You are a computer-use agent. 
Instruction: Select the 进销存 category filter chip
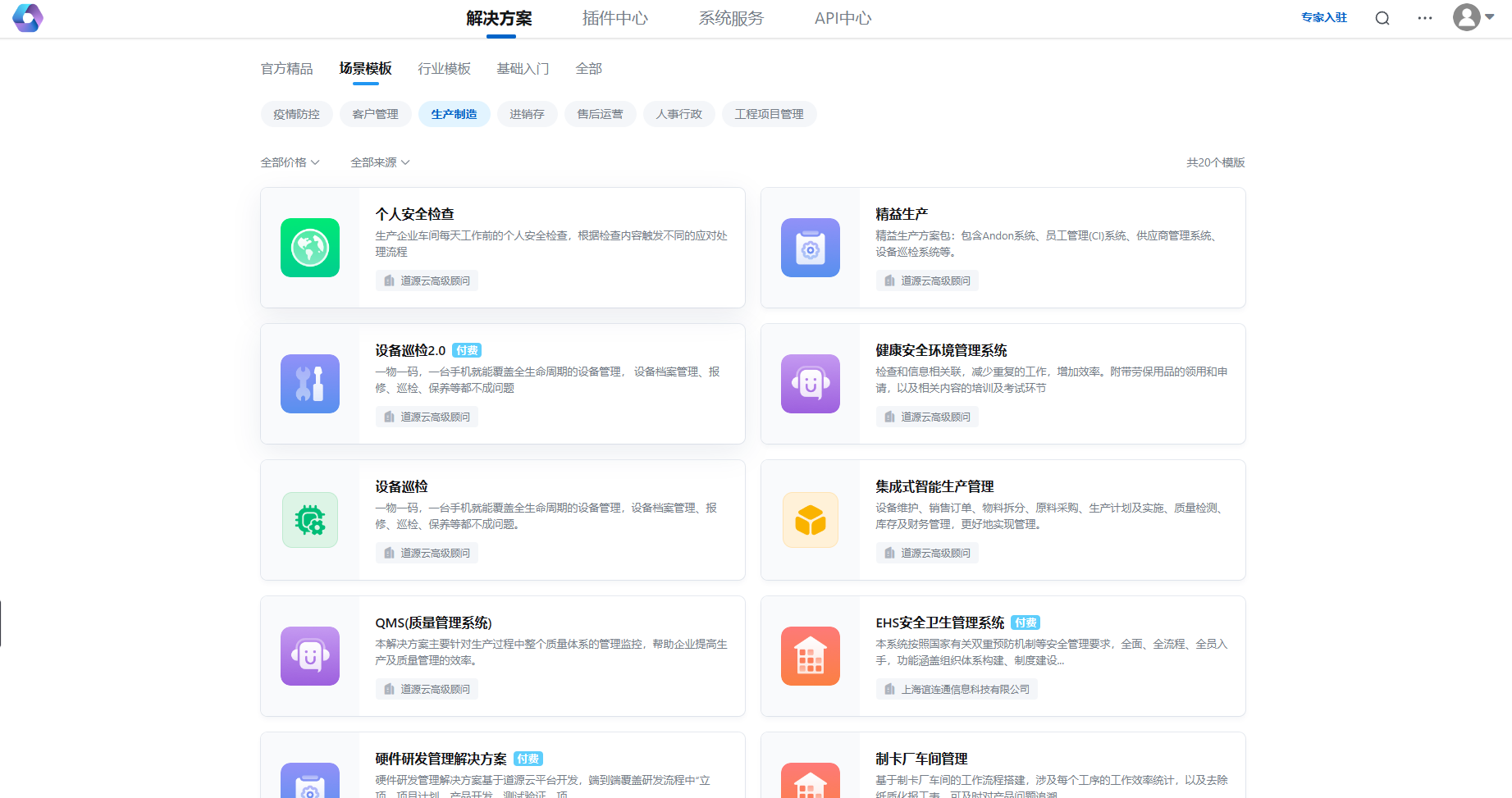click(527, 114)
